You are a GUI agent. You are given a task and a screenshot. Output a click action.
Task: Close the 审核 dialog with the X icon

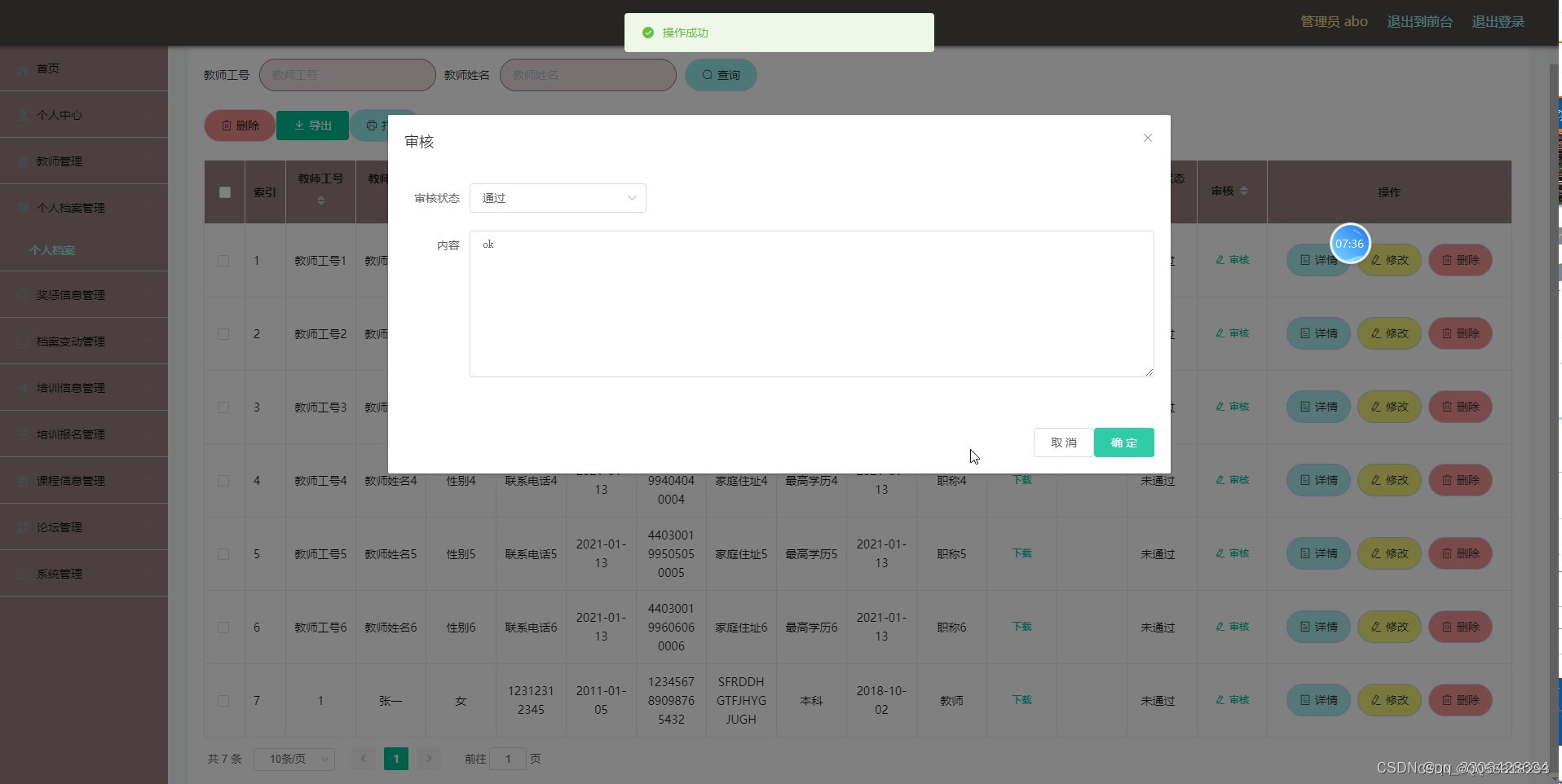click(x=1147, y=138)
